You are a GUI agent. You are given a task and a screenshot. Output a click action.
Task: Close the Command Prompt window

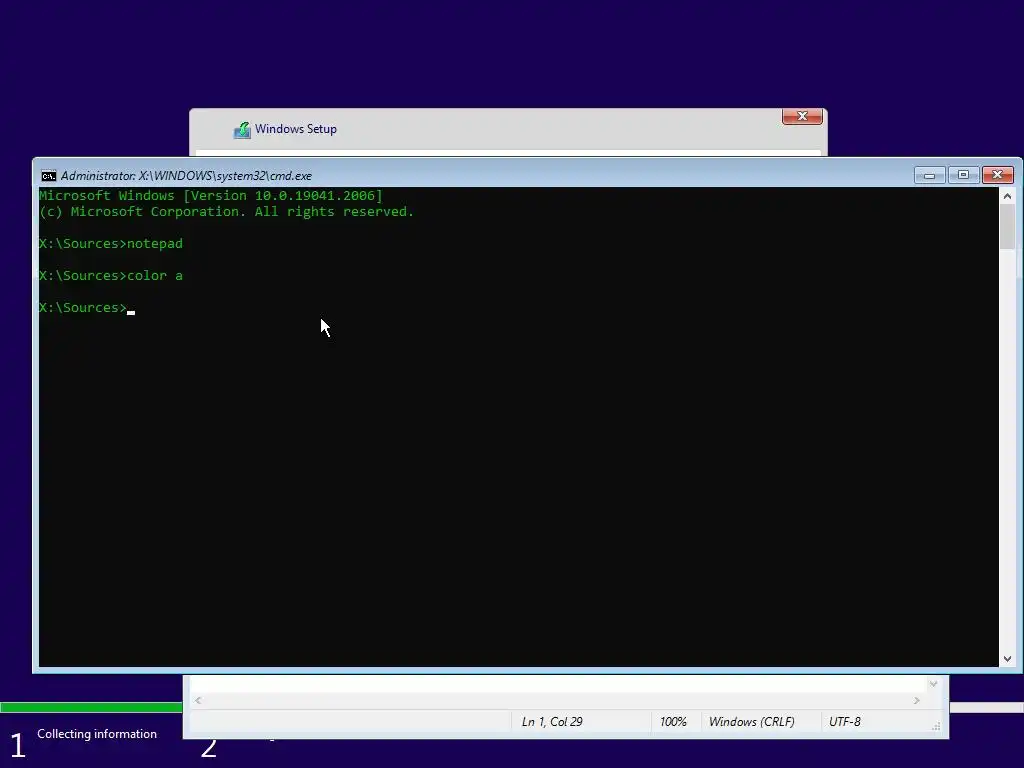(997, 175)
